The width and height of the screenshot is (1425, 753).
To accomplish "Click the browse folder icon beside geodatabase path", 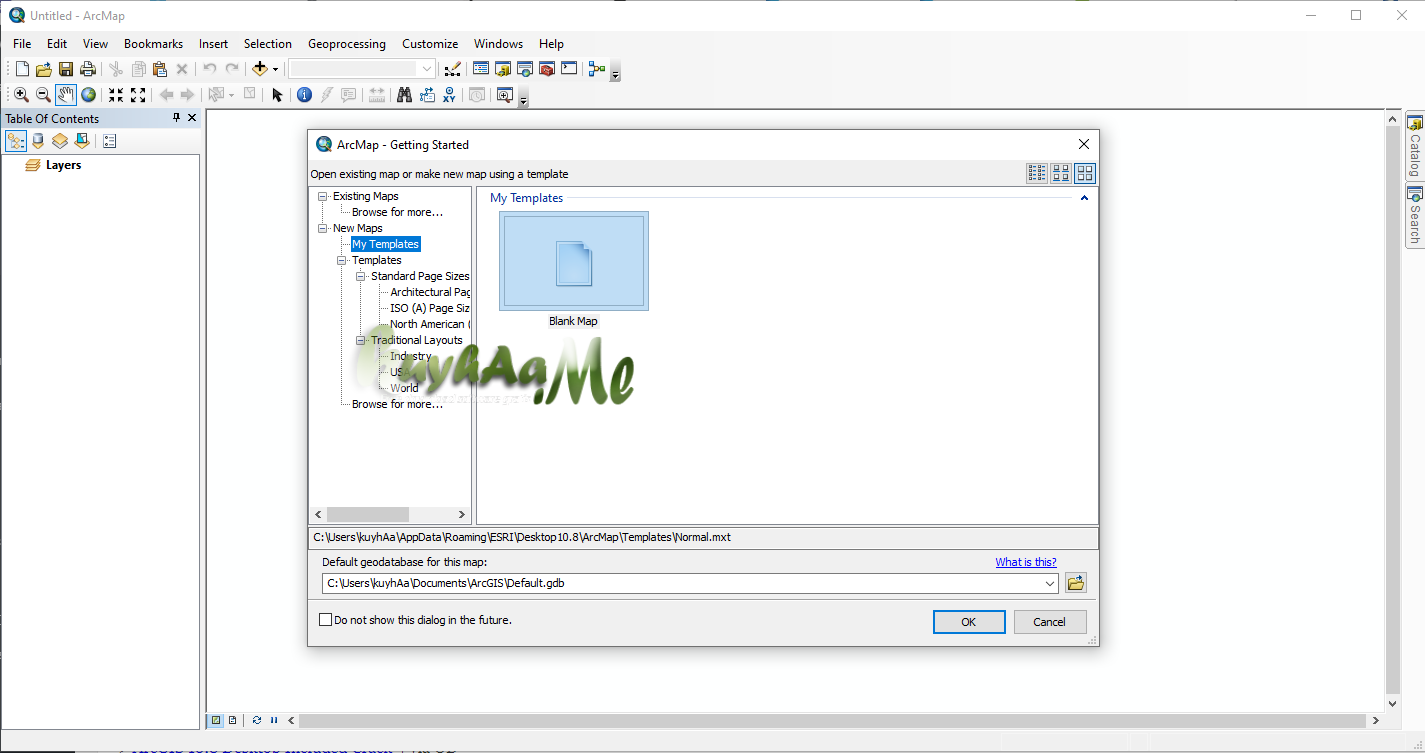I will click(x=1076, y=583).
